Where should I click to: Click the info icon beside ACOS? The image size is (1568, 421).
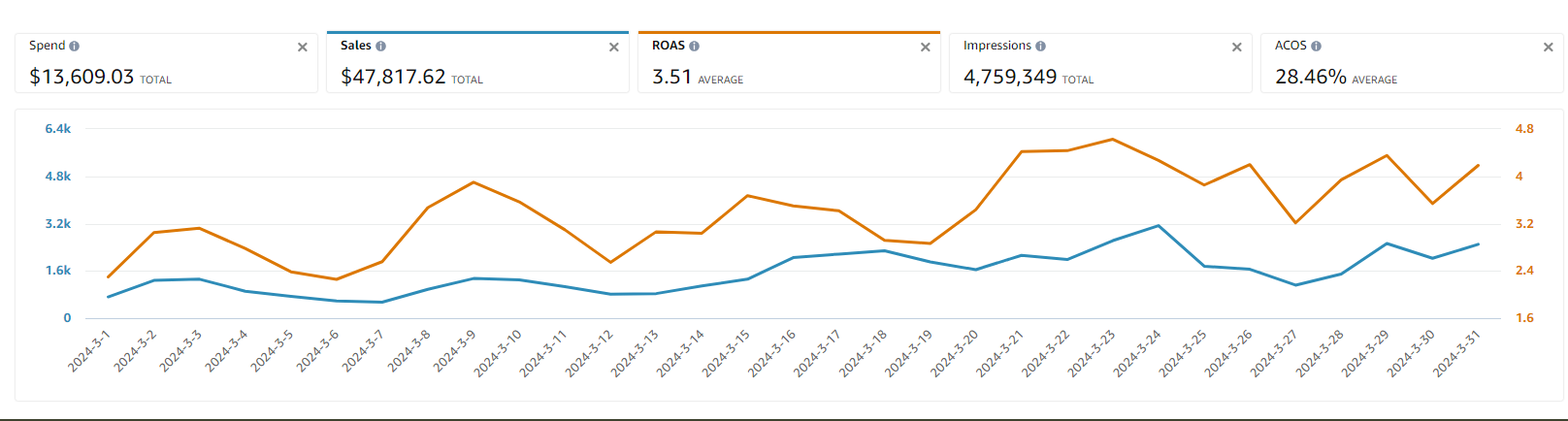1316,47
